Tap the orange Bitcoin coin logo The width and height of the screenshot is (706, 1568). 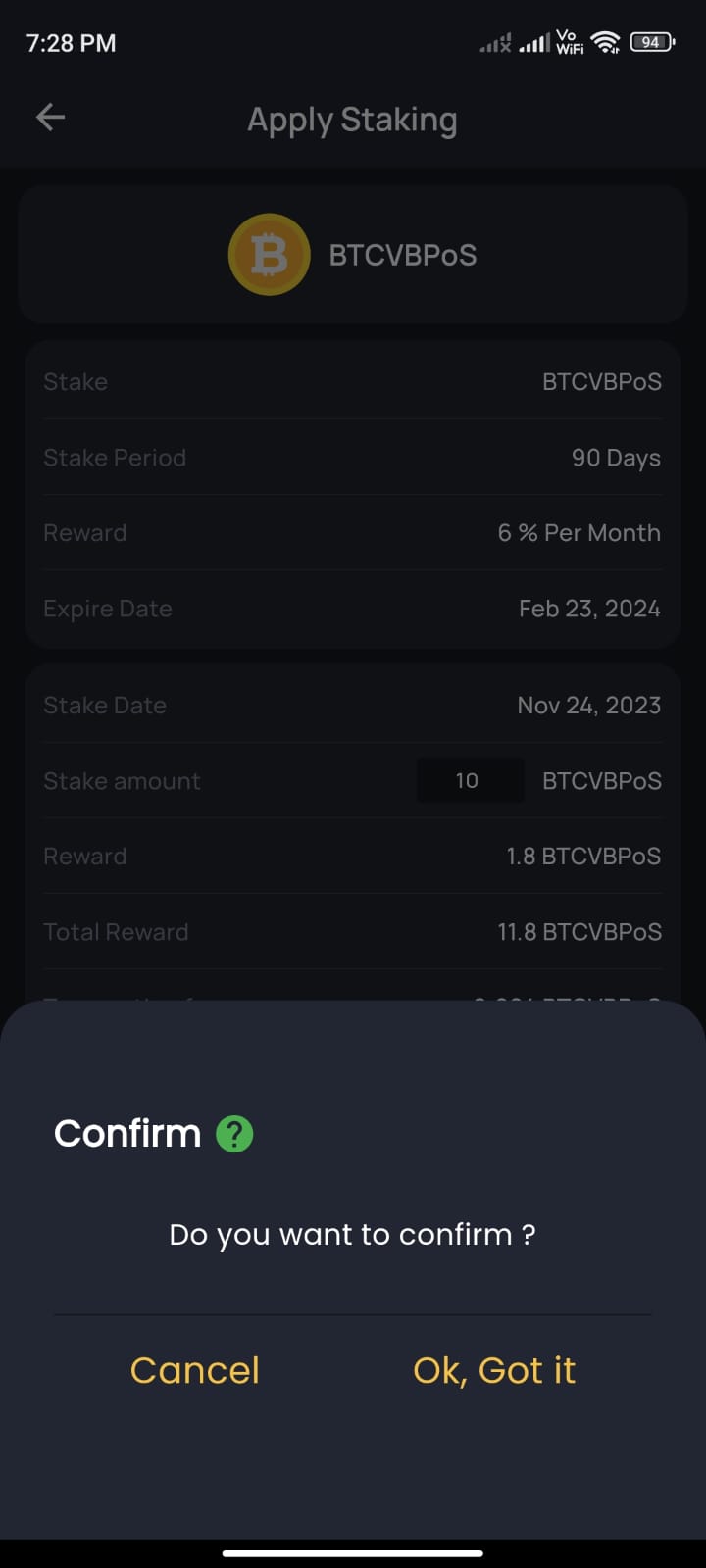[x=270, y=255]
